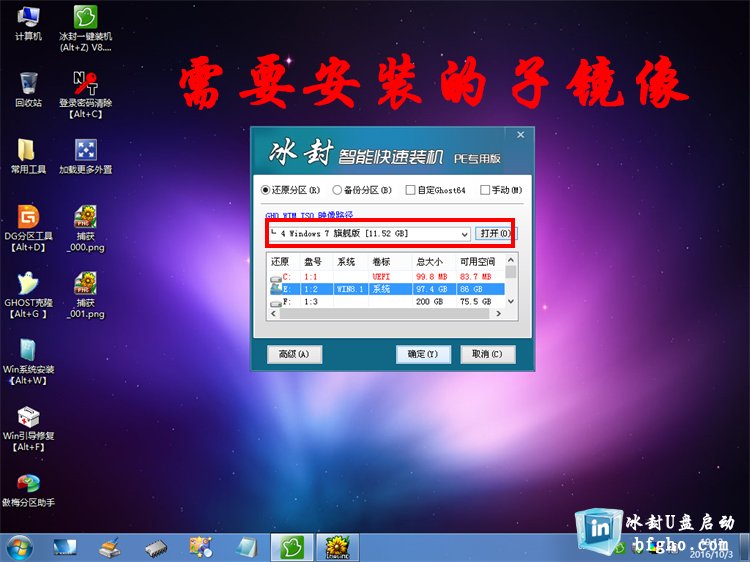Open the 回收站 recycle bin icon
Screen dimensions: 750x562
click(28, 89)
